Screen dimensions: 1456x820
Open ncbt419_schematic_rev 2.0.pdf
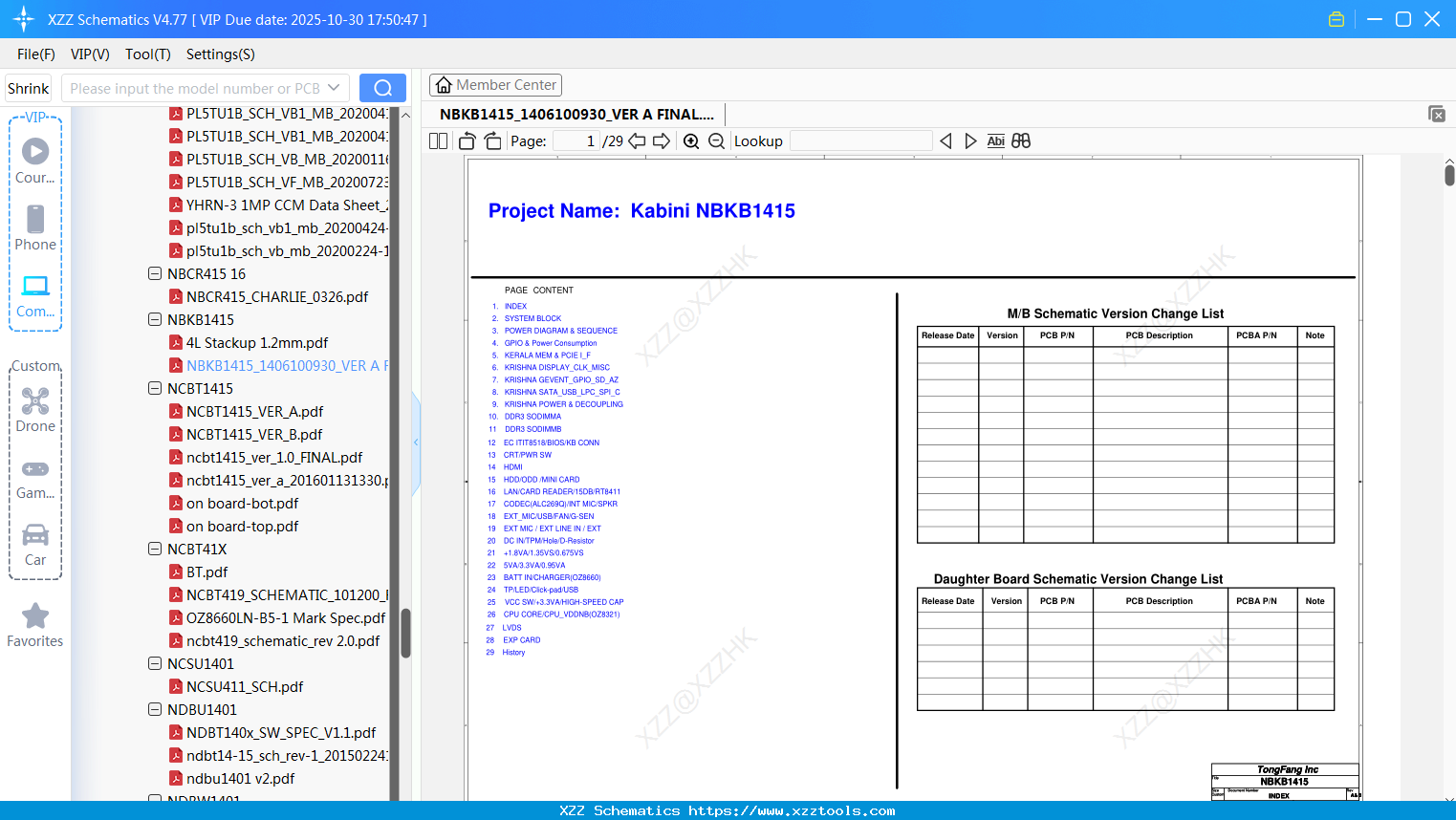tap(283, 640)
